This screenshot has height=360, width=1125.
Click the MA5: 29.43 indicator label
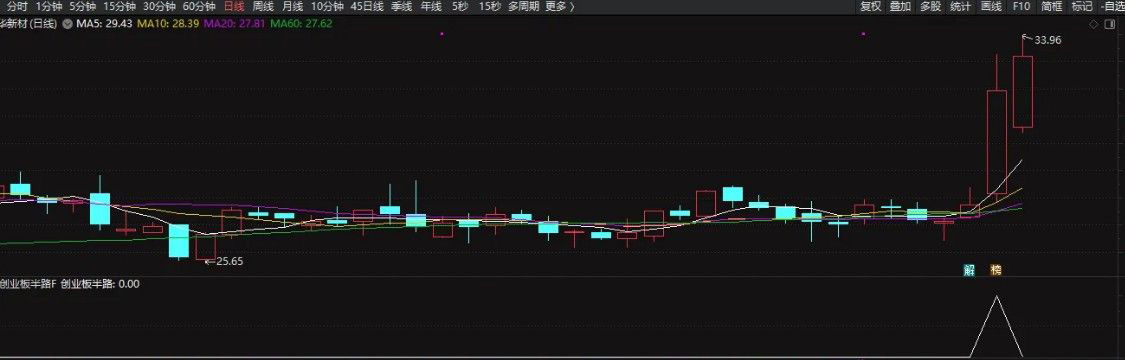click(104, 24)
